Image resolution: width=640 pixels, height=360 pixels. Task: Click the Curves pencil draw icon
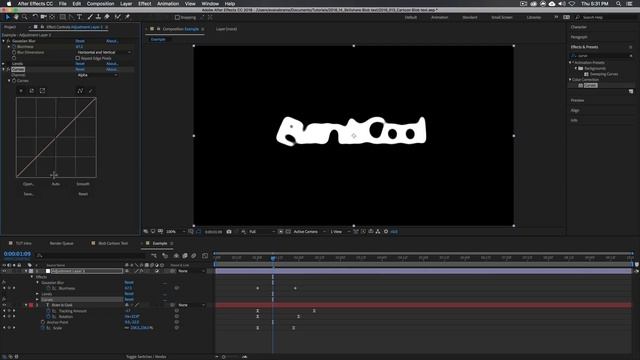(x=91, y=91)
